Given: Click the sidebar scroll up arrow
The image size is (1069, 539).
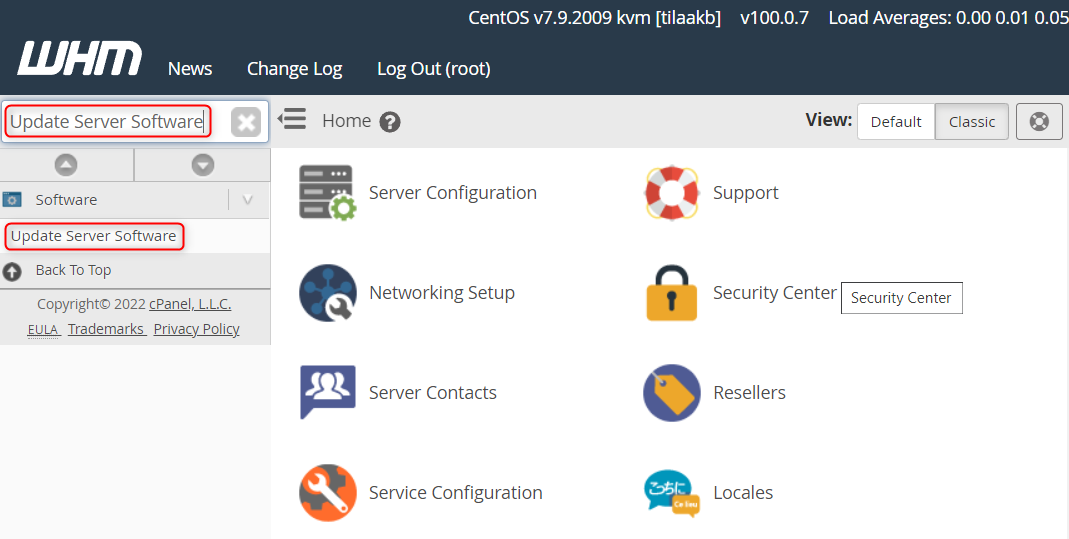Looking at the screenshot, I should 66,165.
